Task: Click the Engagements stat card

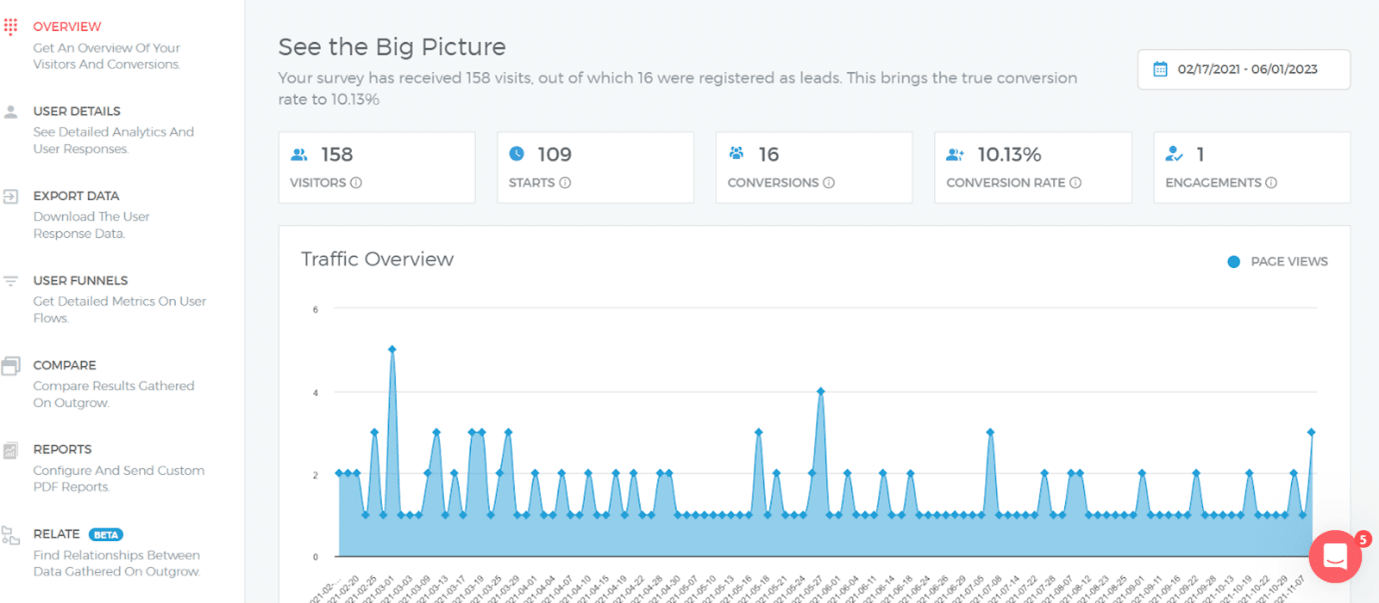Action: click(x=1251, y=167)
